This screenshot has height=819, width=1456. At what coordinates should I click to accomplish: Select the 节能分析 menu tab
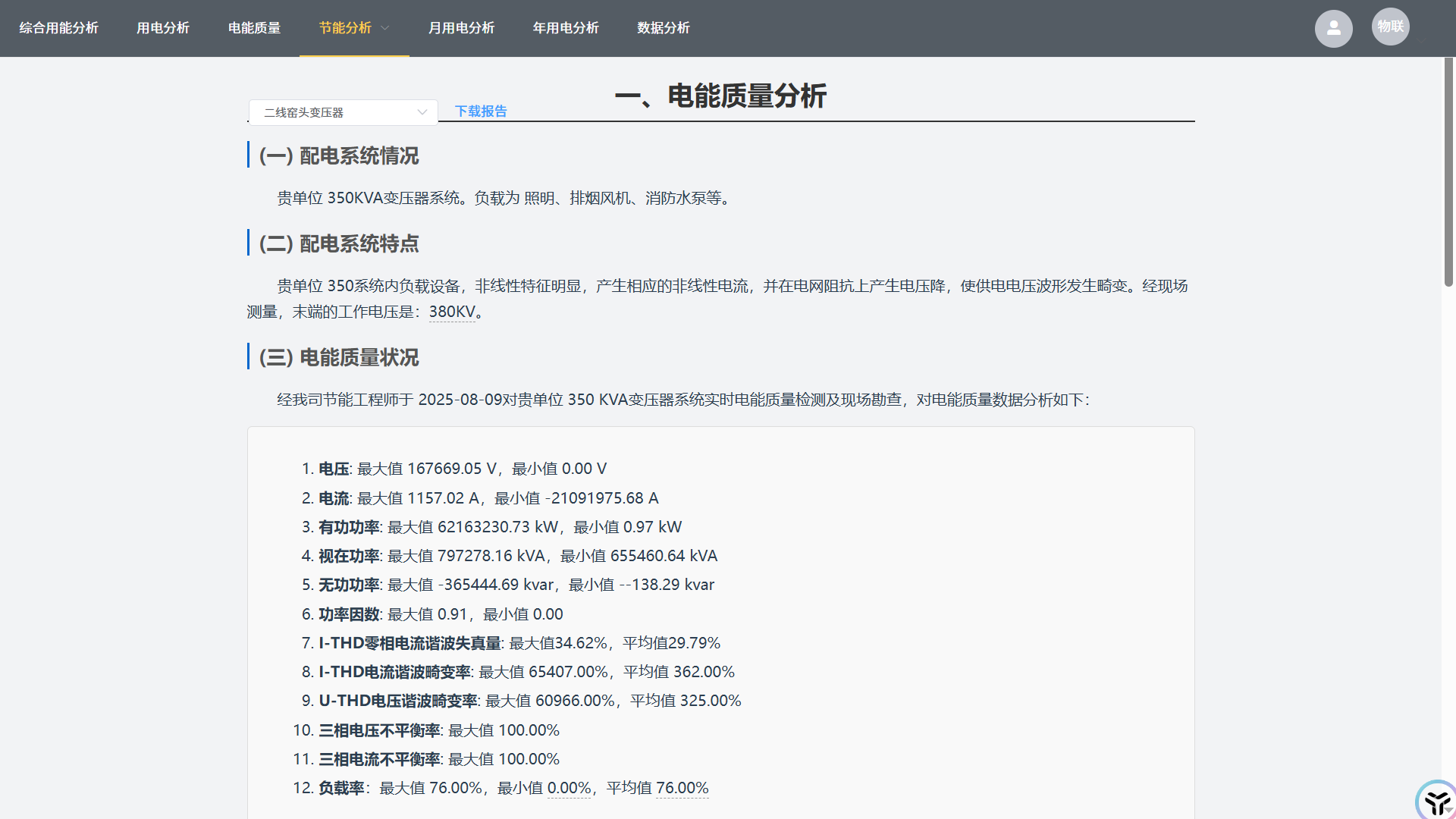345,28
